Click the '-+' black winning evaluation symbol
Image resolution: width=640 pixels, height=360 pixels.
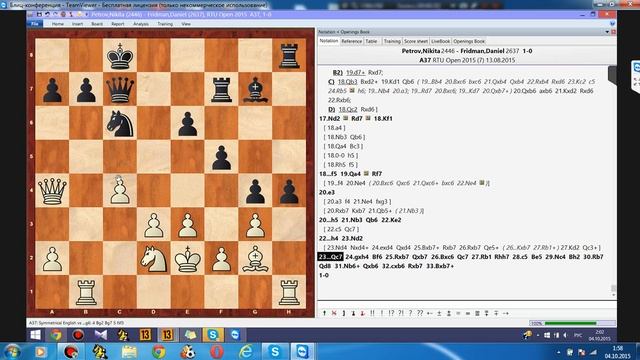click(506, 313)
